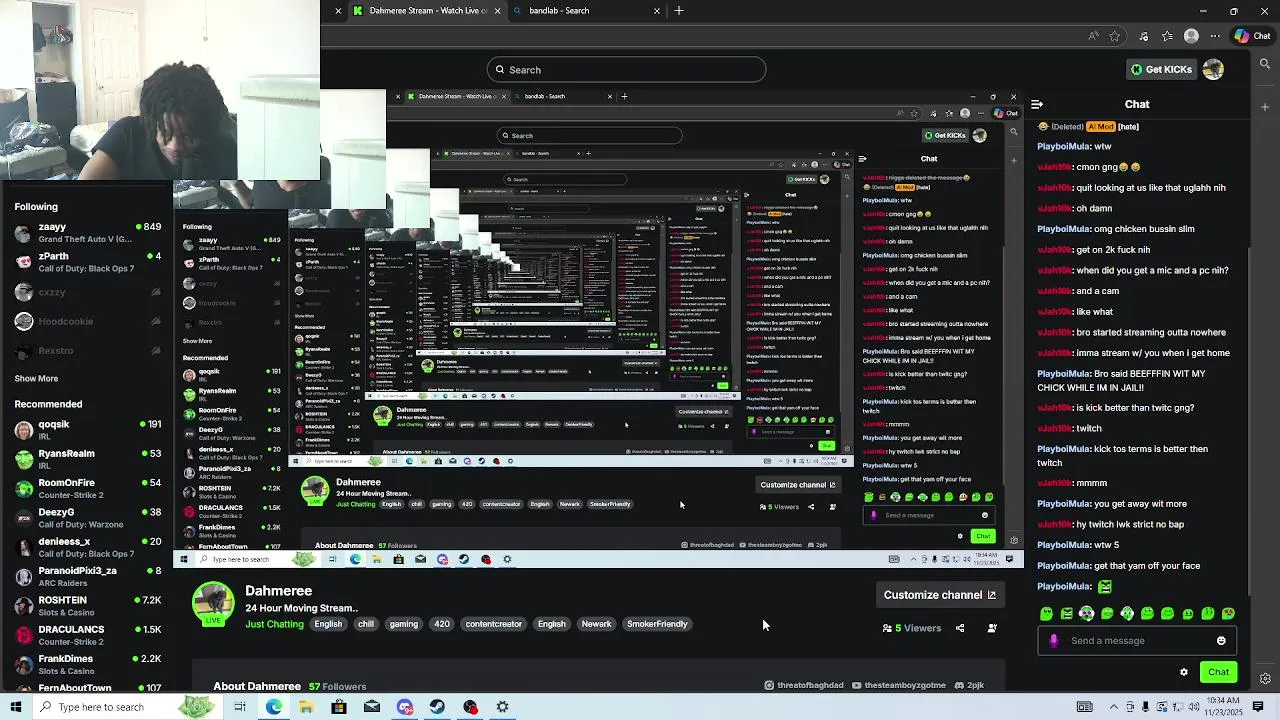Open the Just Chatting category link
The image size is (1280, 720).
tap(274, 624)
